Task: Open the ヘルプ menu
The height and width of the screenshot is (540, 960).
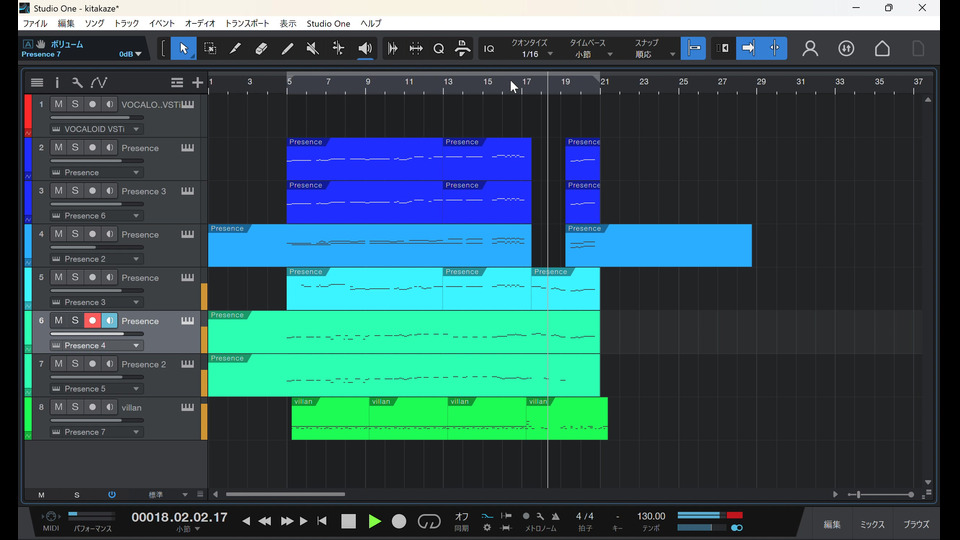Action: (371, 23)
